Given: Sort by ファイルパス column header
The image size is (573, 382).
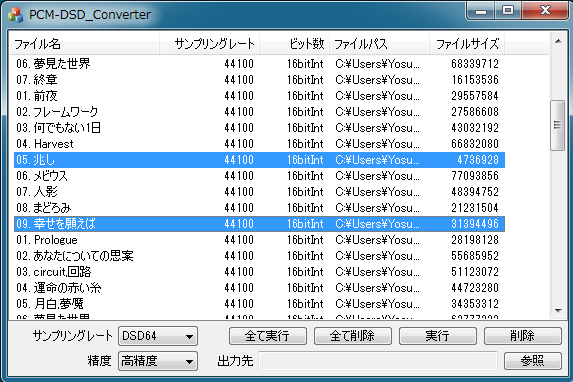Looking at the screenshot, I should 379,44.
